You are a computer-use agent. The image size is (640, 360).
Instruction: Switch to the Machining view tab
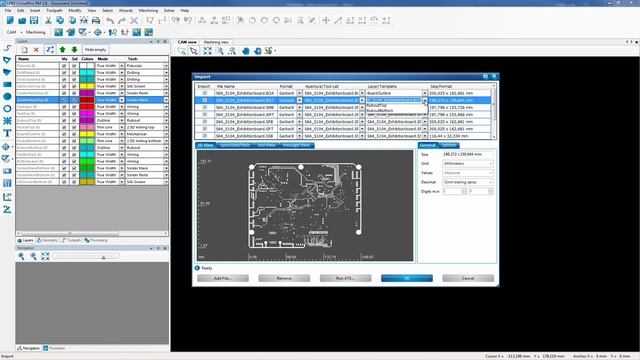tap(216, 42)
